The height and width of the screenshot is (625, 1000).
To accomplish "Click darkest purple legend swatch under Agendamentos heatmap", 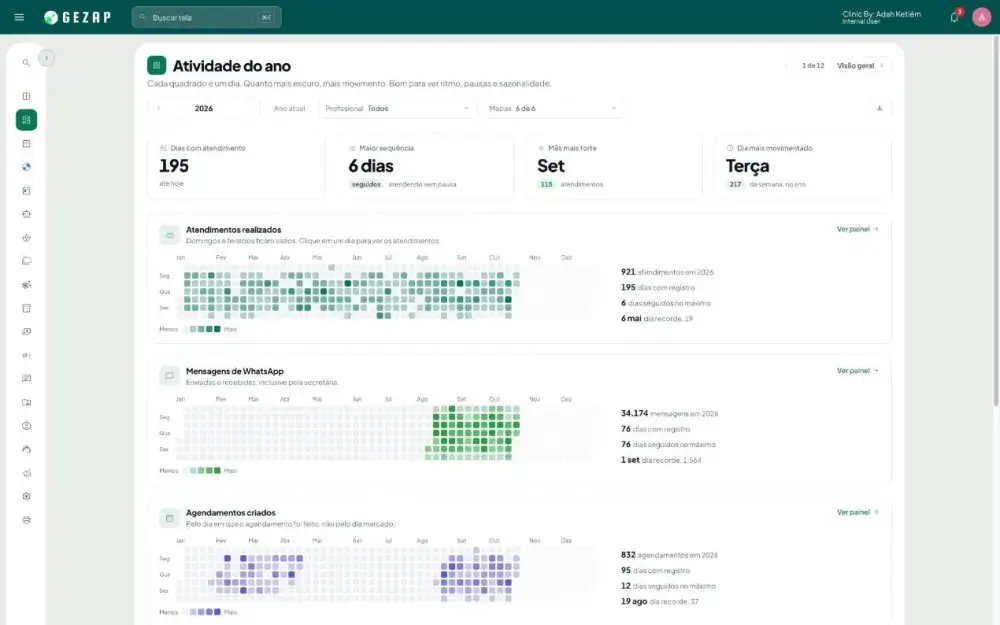I will coord(217,612).
